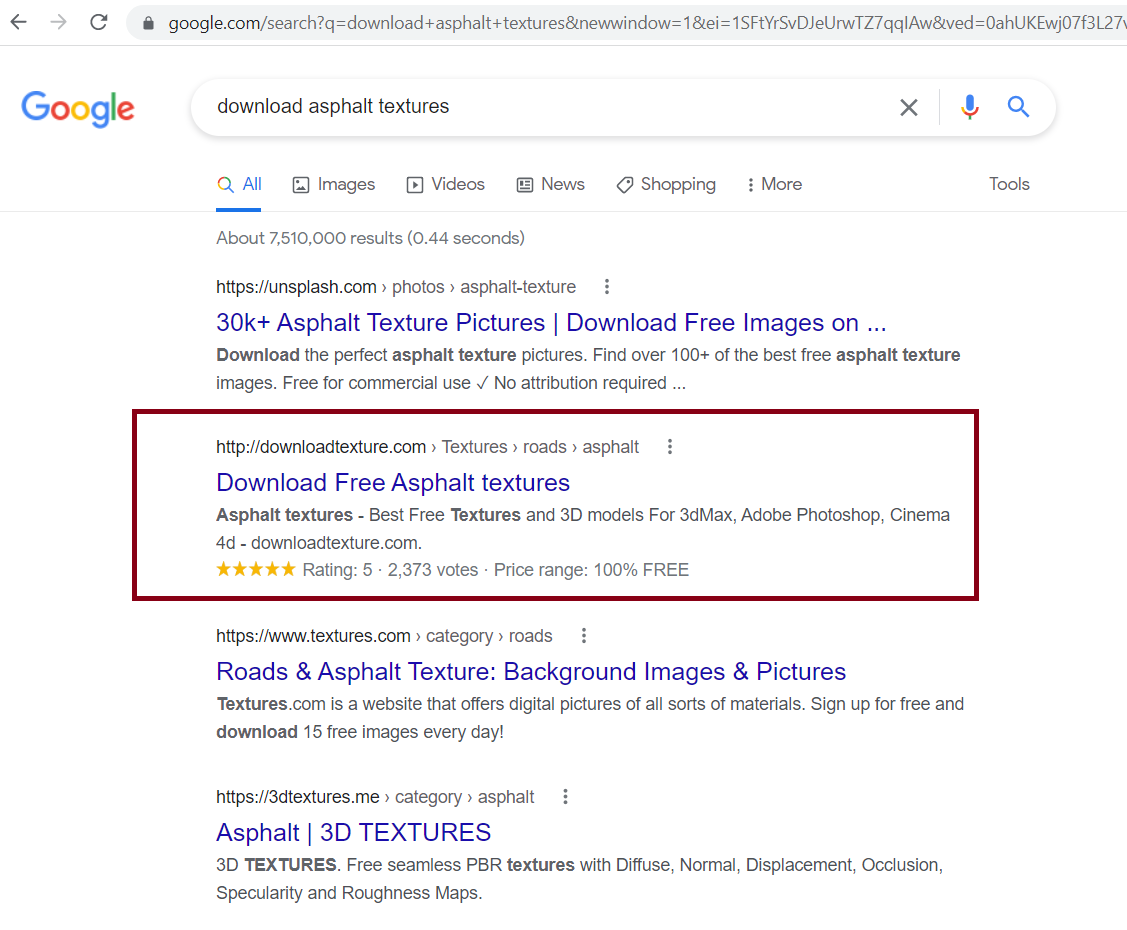The width and height of the screenshot is (1127, 930).
Task: Switch to the Images tab
Action: [x=334, y=184]
